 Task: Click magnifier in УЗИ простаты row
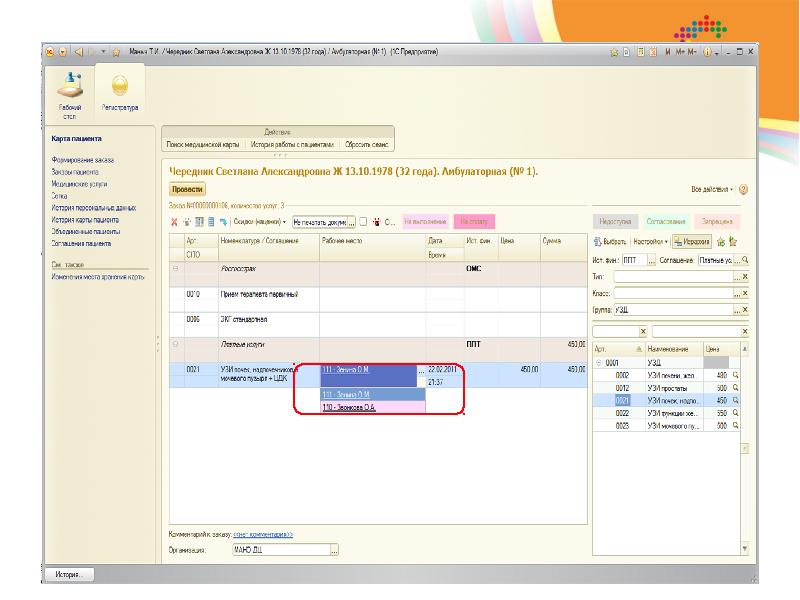point(736,388)
